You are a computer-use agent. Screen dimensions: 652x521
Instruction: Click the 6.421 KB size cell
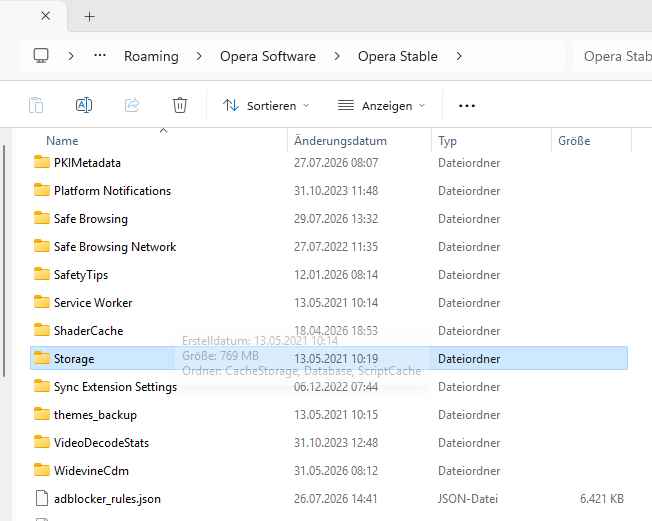click(602, 499)
